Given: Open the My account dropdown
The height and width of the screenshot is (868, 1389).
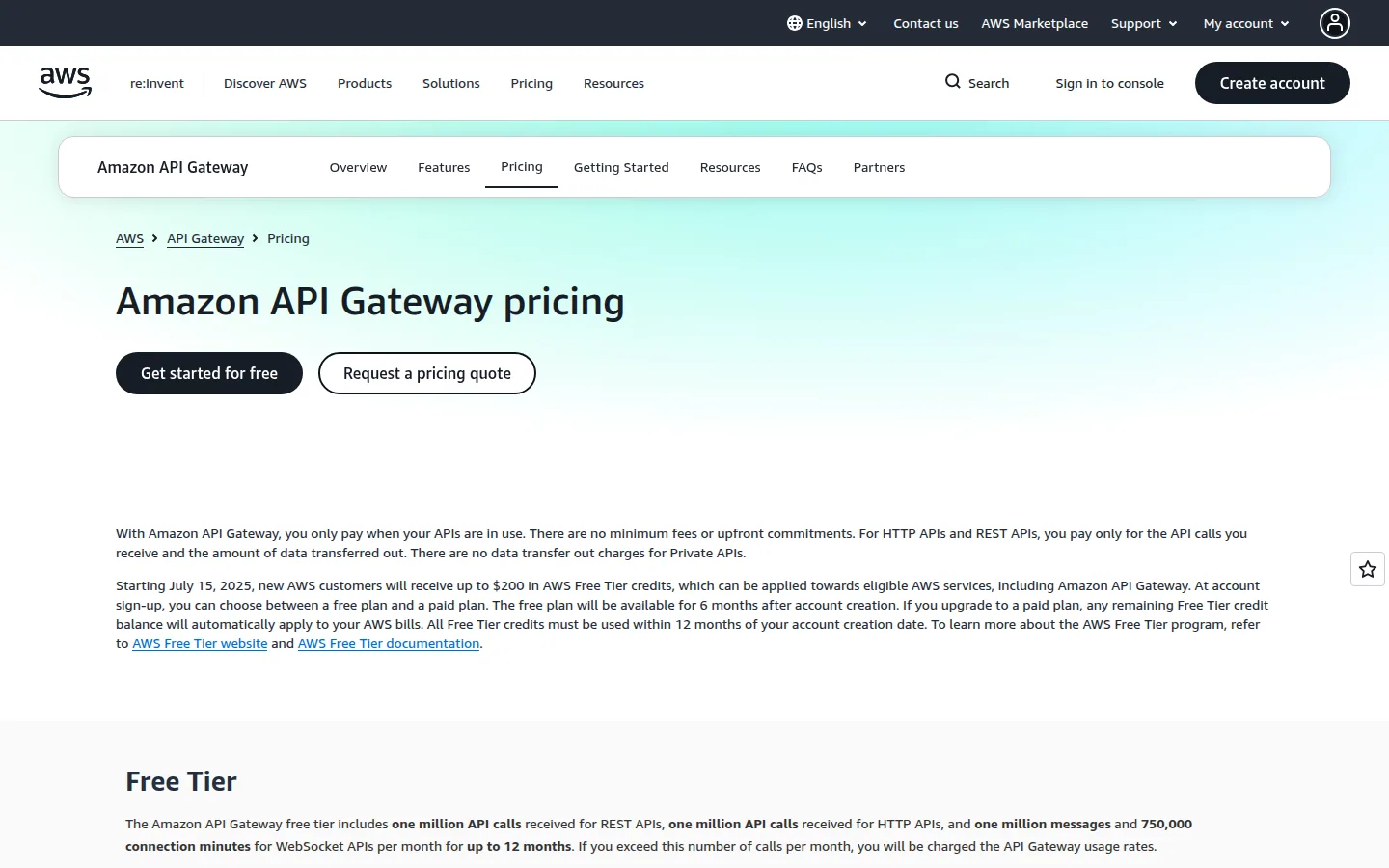Looking at the screenshot, I should click(x=1246, y=23).
